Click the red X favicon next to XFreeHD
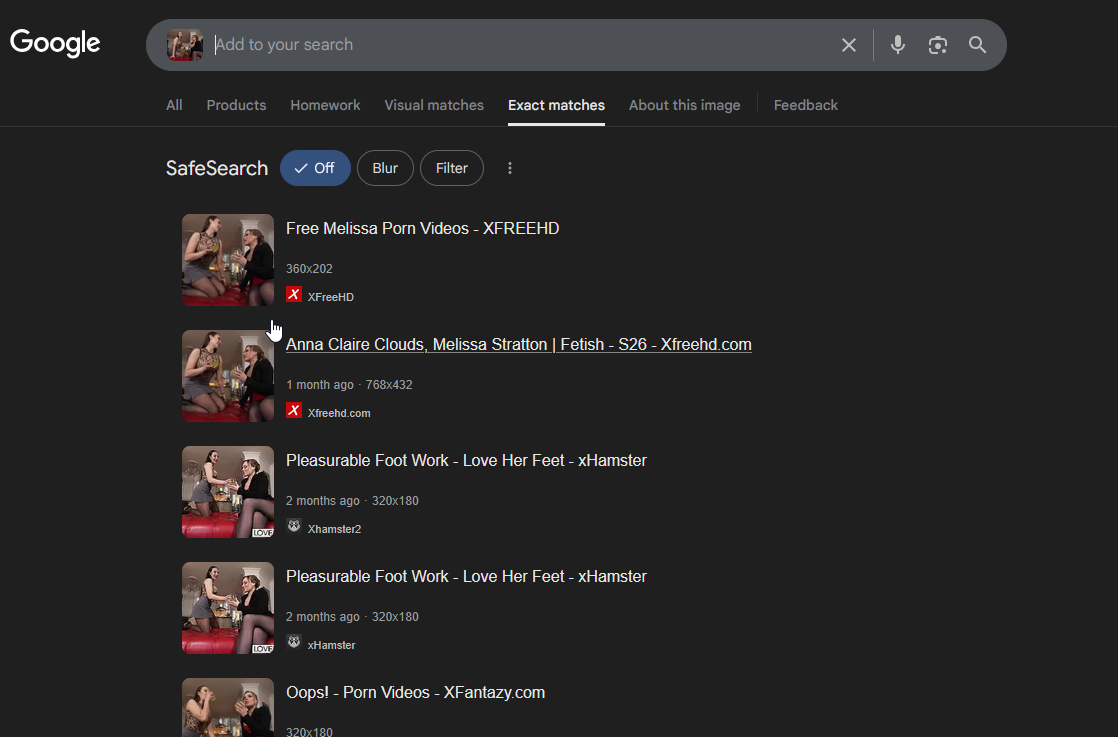 294,294
